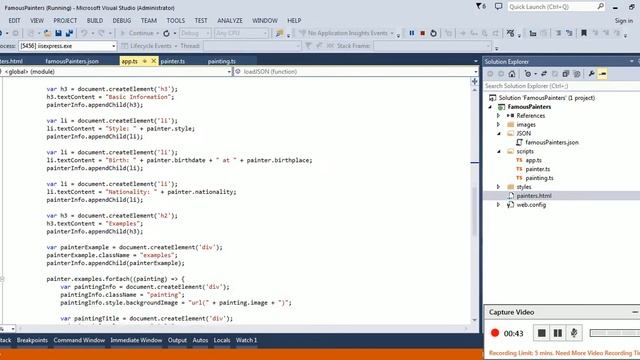Click the Search Solution Explorer field
Screen dimensions: 640x360
click(x=562, y=86)
